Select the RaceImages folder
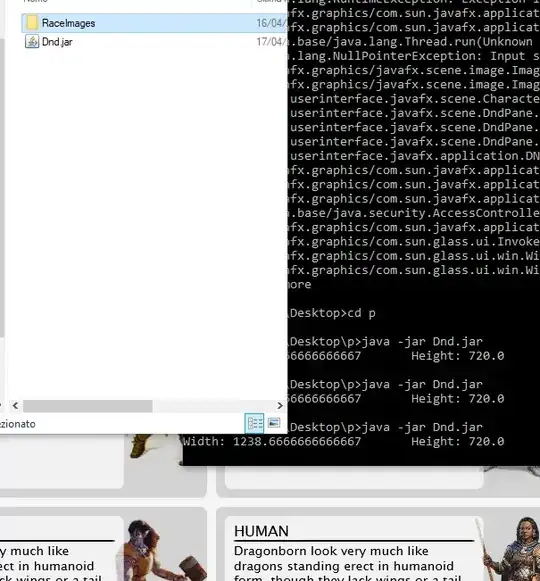 coord(154,23)
